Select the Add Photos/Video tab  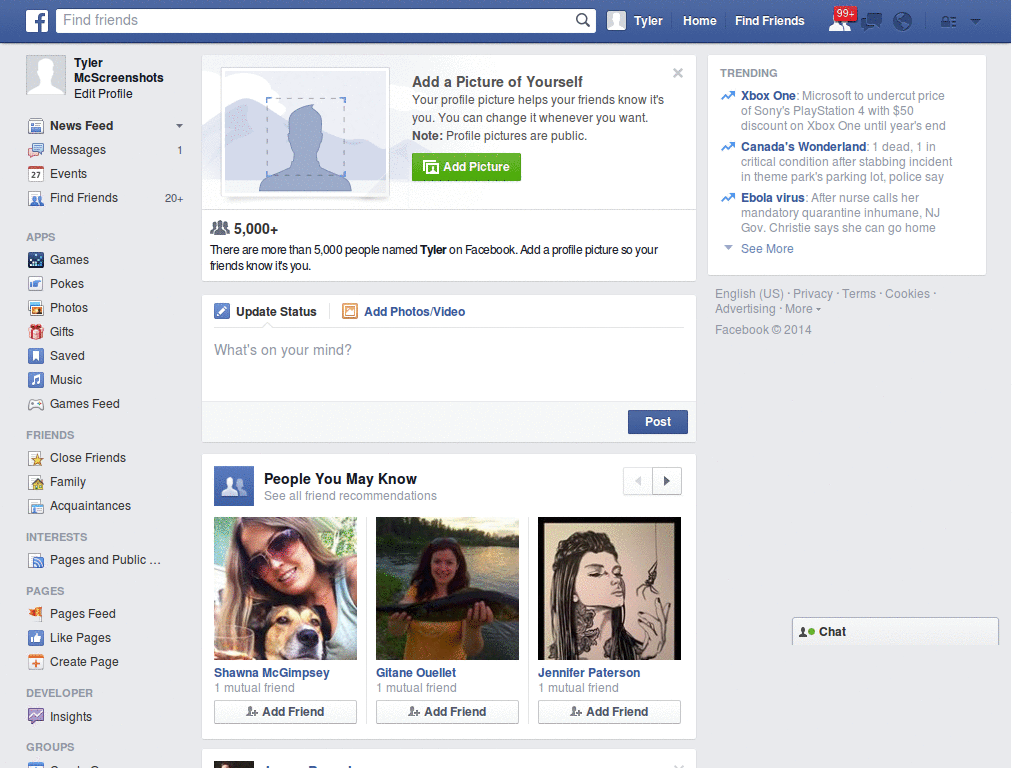(x=404, y=312)
